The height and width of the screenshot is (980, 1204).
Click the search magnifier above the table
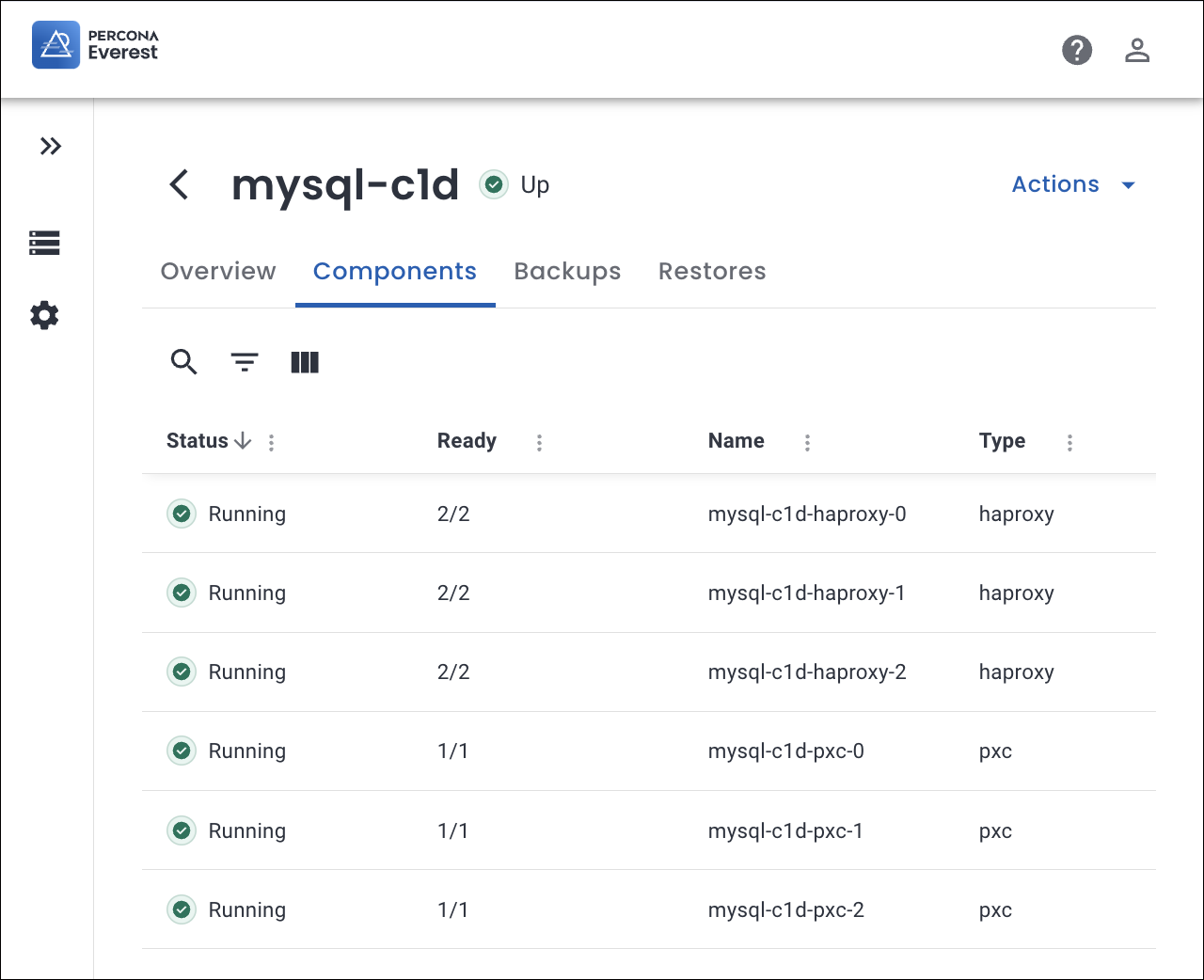pyautogui.click(x=183, y=362)
